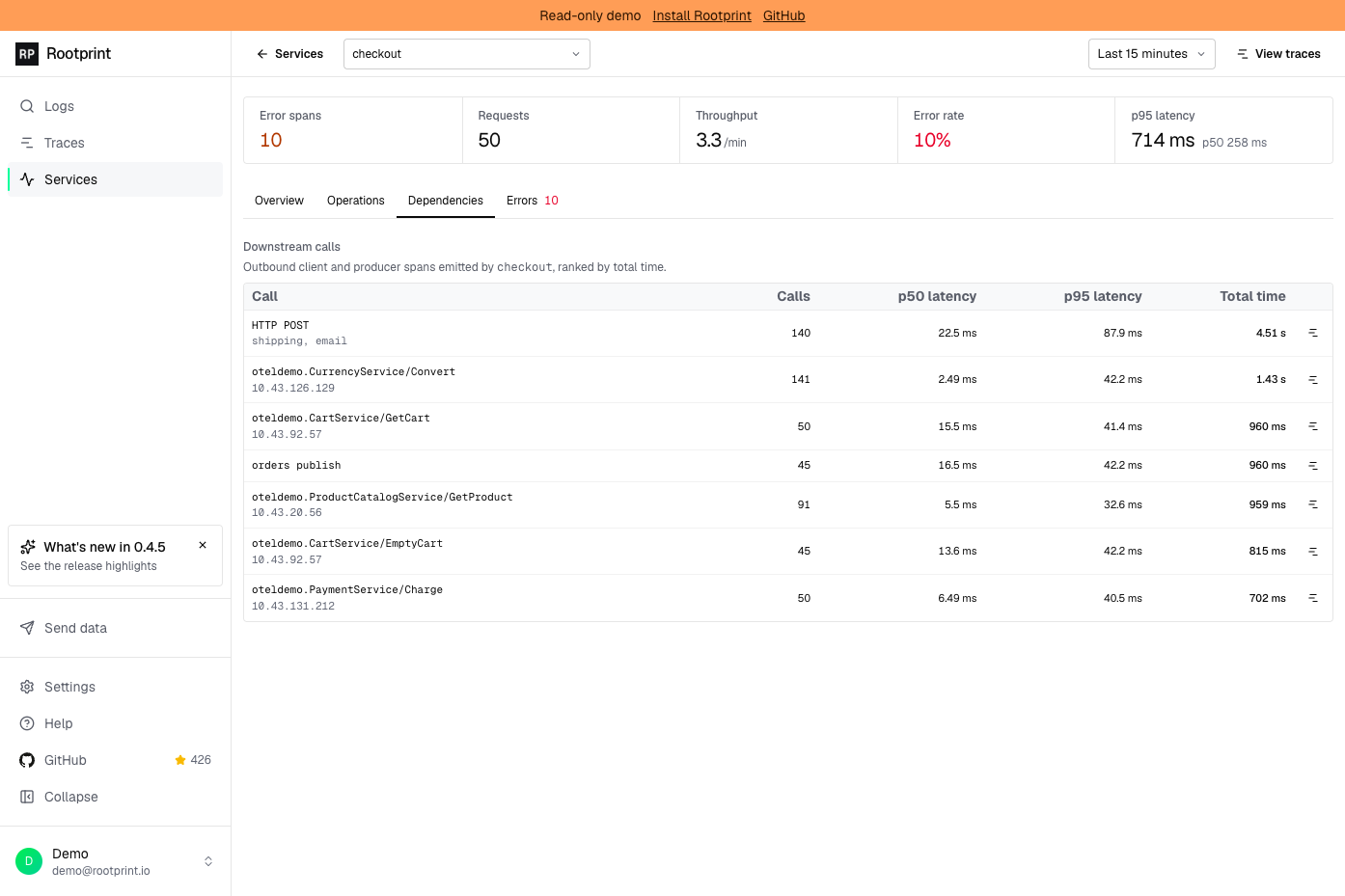The image size is (1345, 896).
Task: Open the checkout service dropdown
Action: click(x=467, y=54)
